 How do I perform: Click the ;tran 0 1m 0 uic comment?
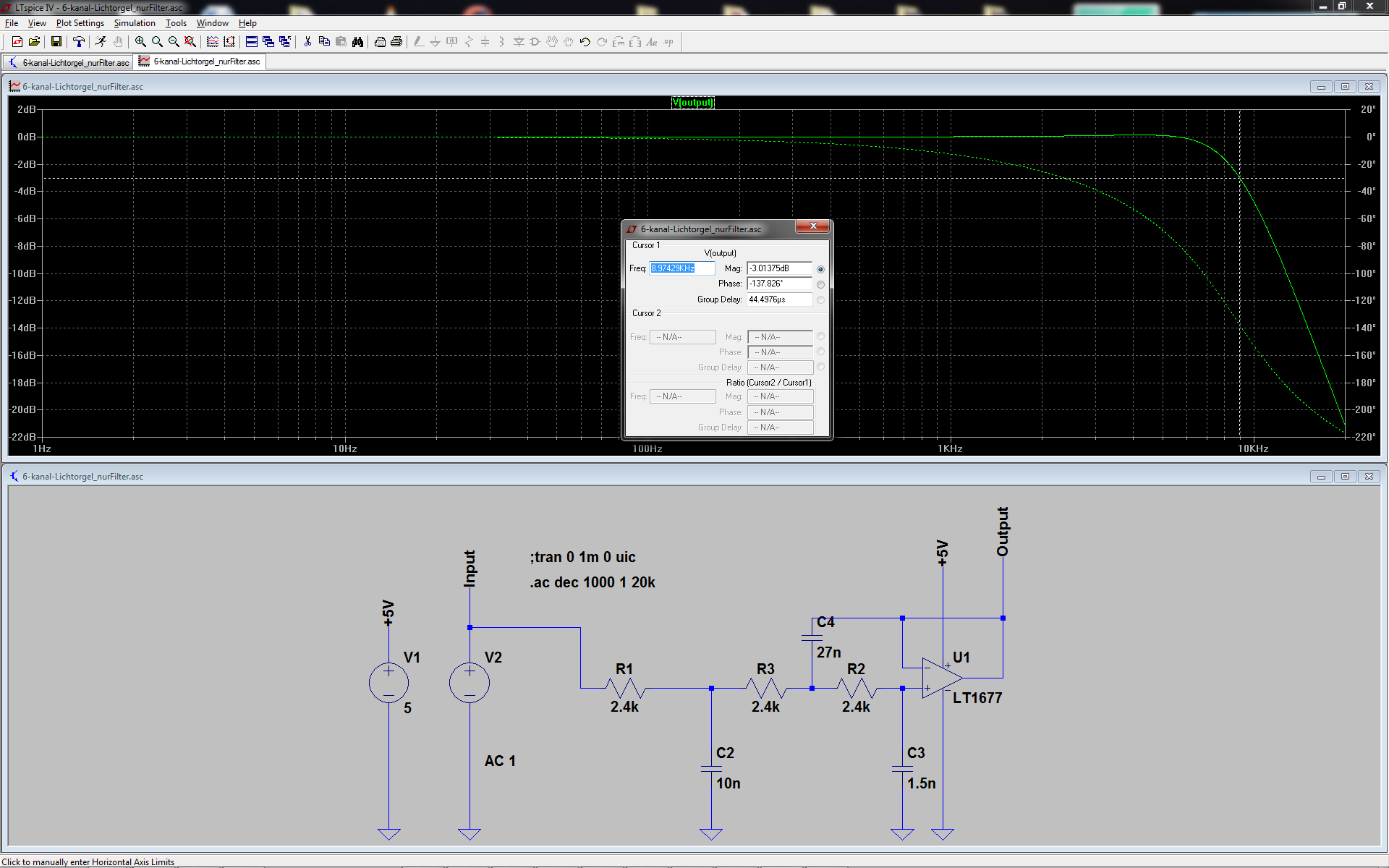pos(583,557)
